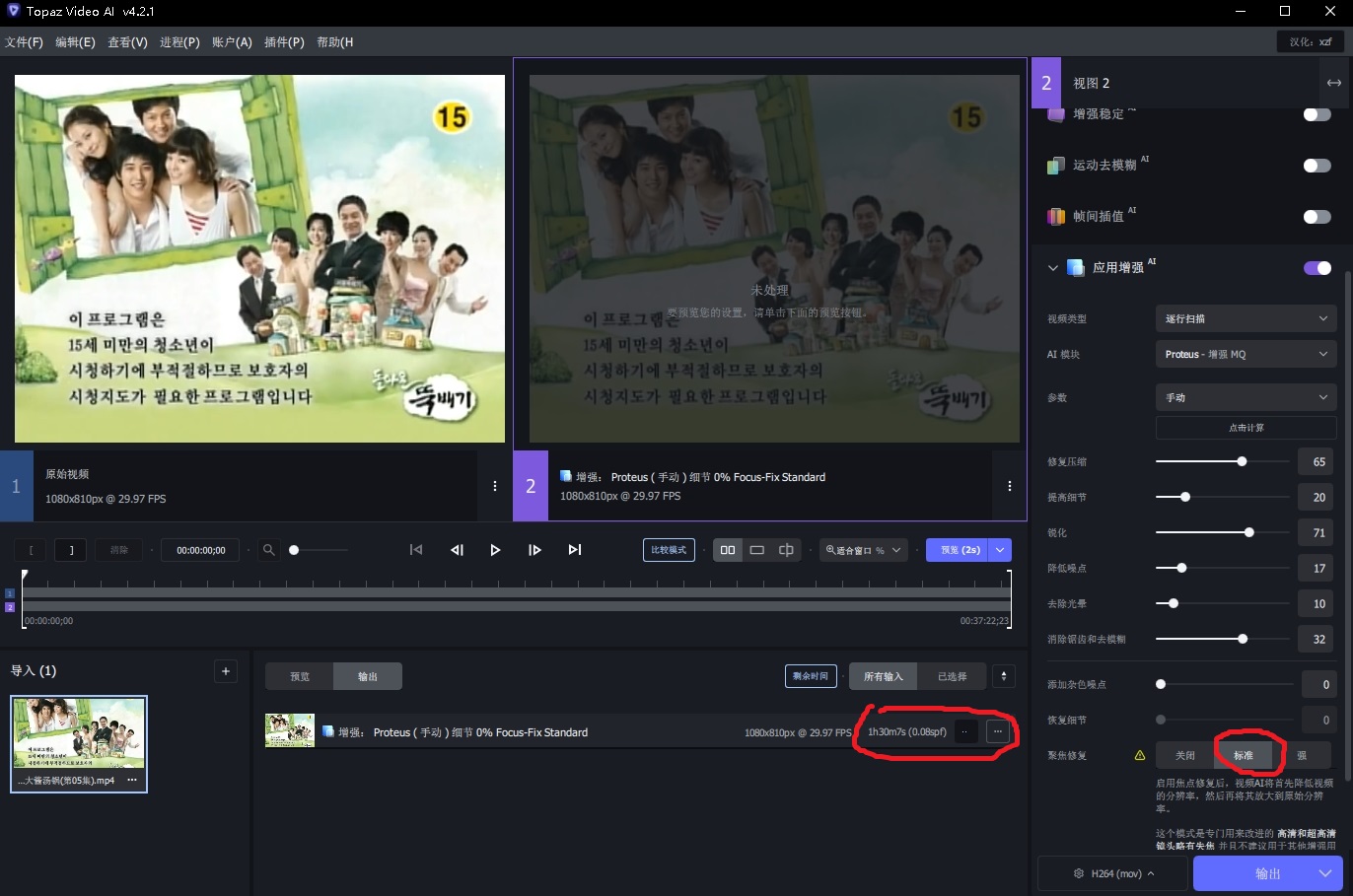Set the mark-out bracket point
The height and width of the screenshot is (896, 1353).
coord(71,550)
